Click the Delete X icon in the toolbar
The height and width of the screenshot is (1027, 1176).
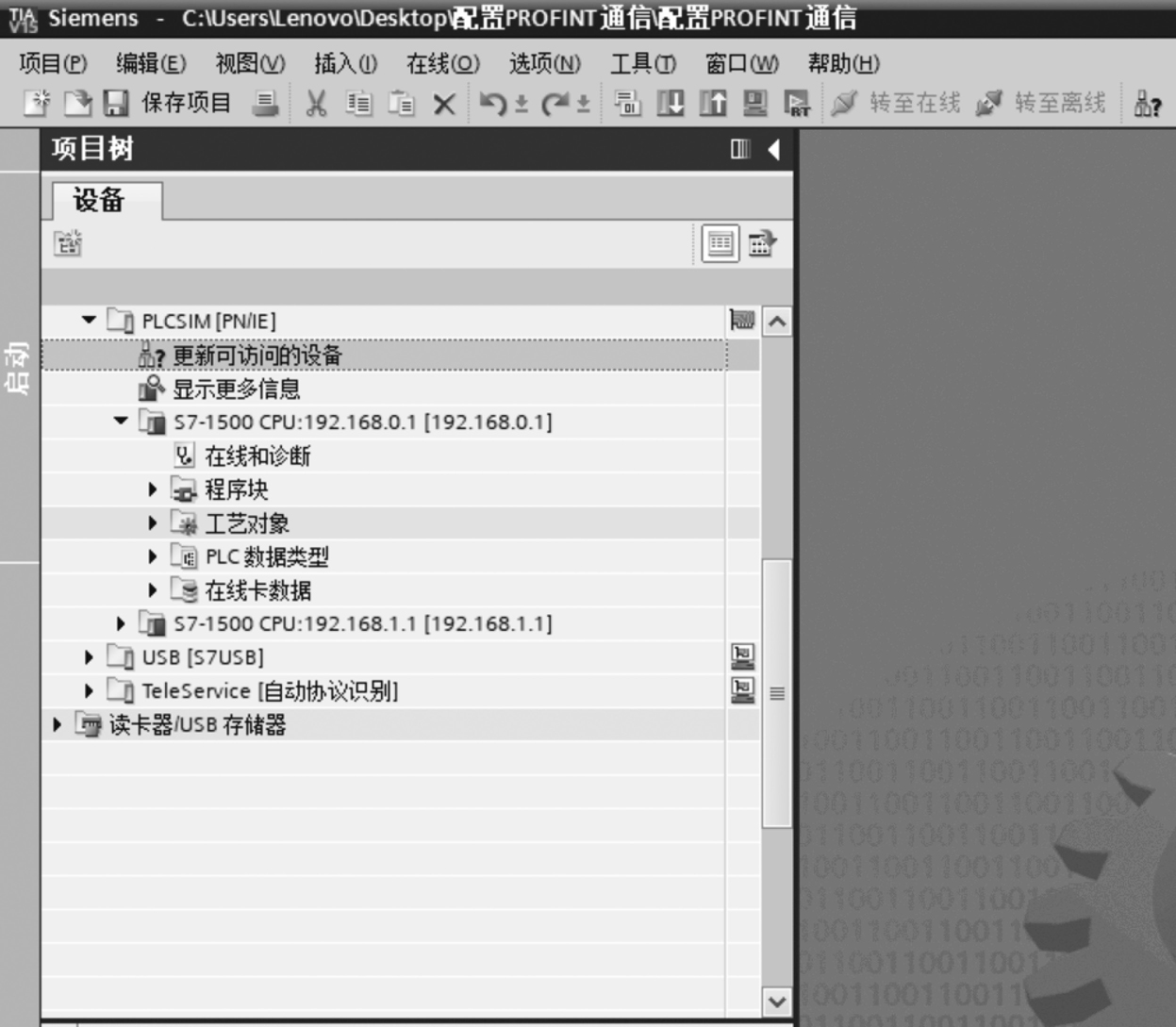pyautogui.click(x=444, y=103)
